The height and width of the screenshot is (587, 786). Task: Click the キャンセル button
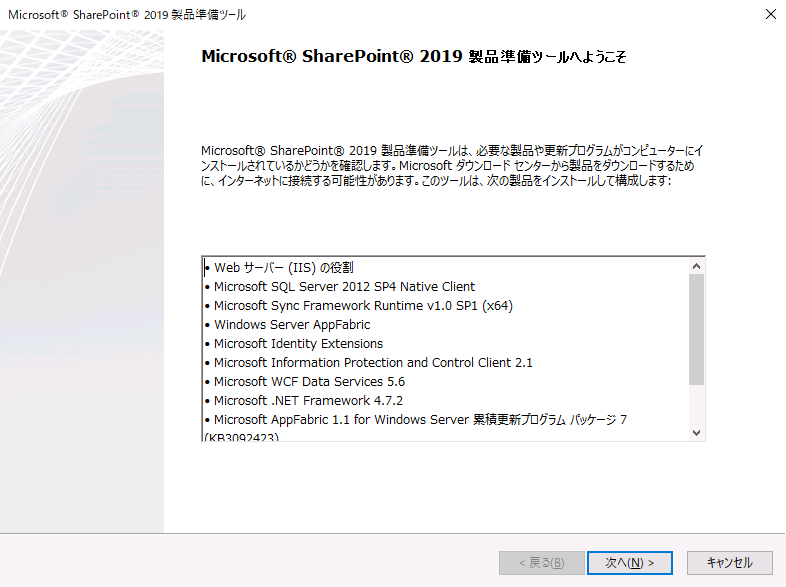click(729, 563)
